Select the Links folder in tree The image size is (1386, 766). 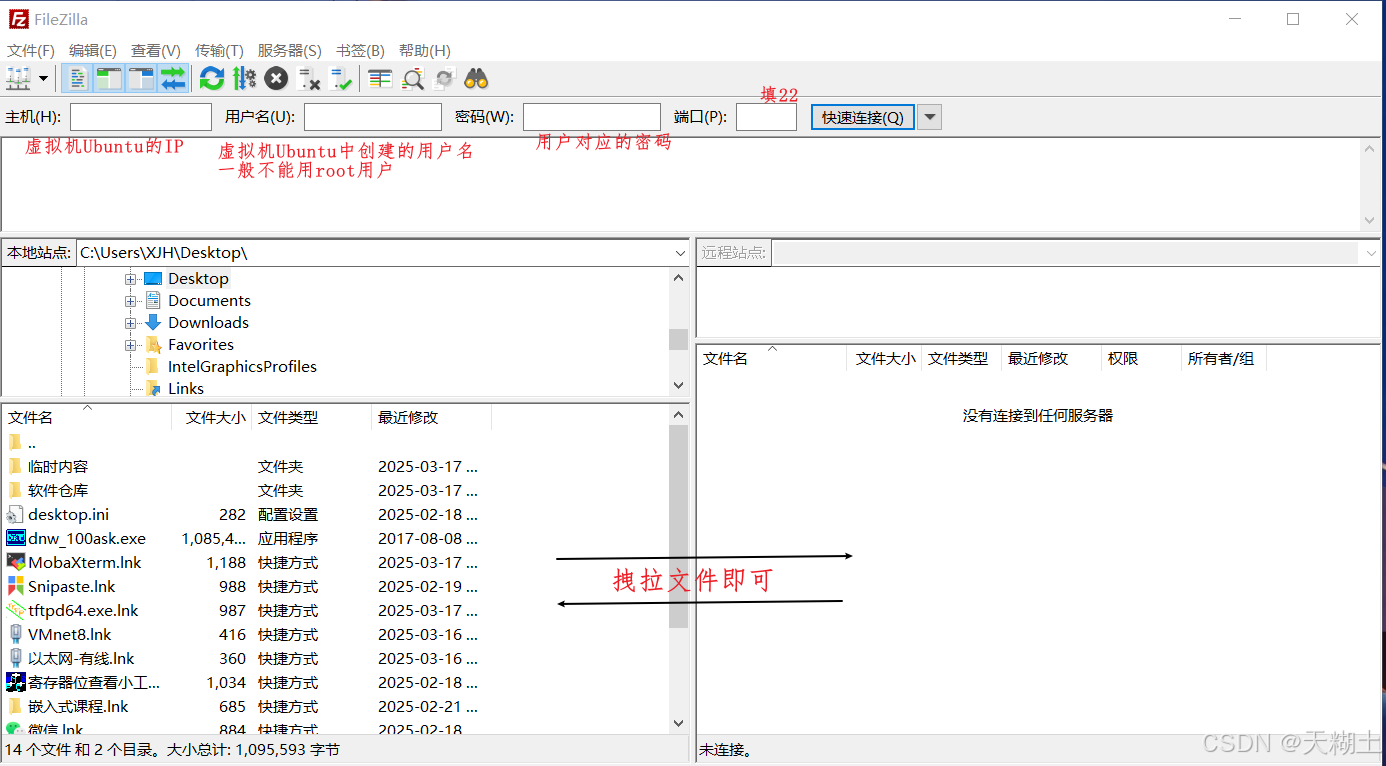pos(186,389)
